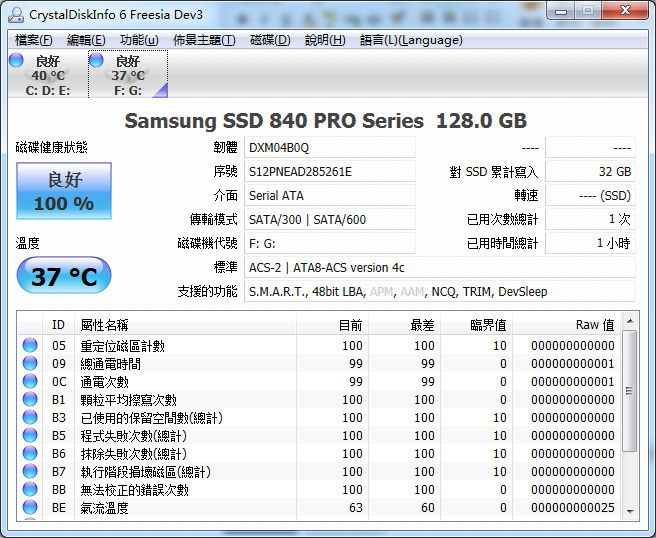Open the 檔案(F) menu
Image resolution: width=656 pixels, height=538 pixels.
click(x=33, y=40)
